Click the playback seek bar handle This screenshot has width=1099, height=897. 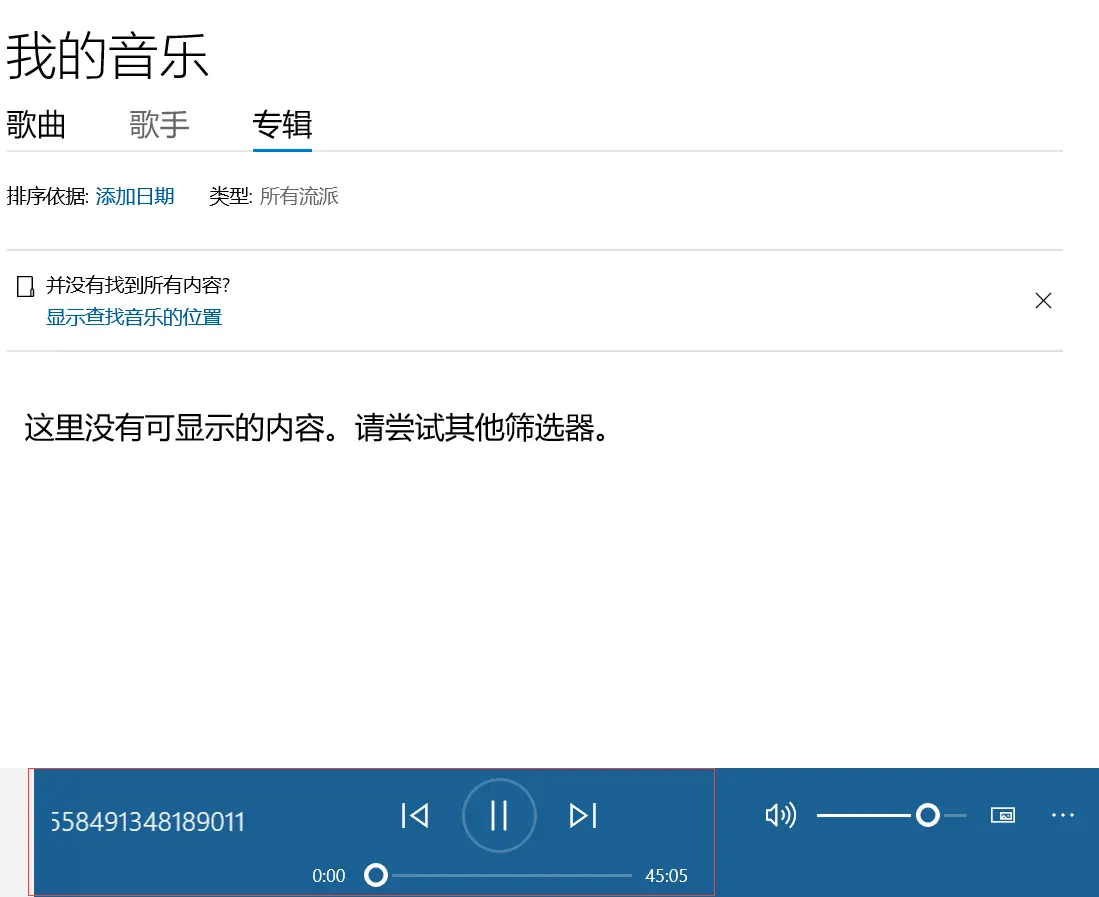pyautogui.click(x=376, y=875)
